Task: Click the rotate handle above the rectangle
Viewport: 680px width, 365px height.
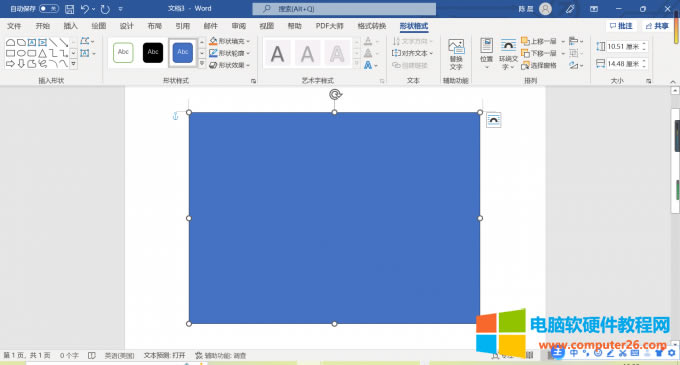Action: point(335,94)
